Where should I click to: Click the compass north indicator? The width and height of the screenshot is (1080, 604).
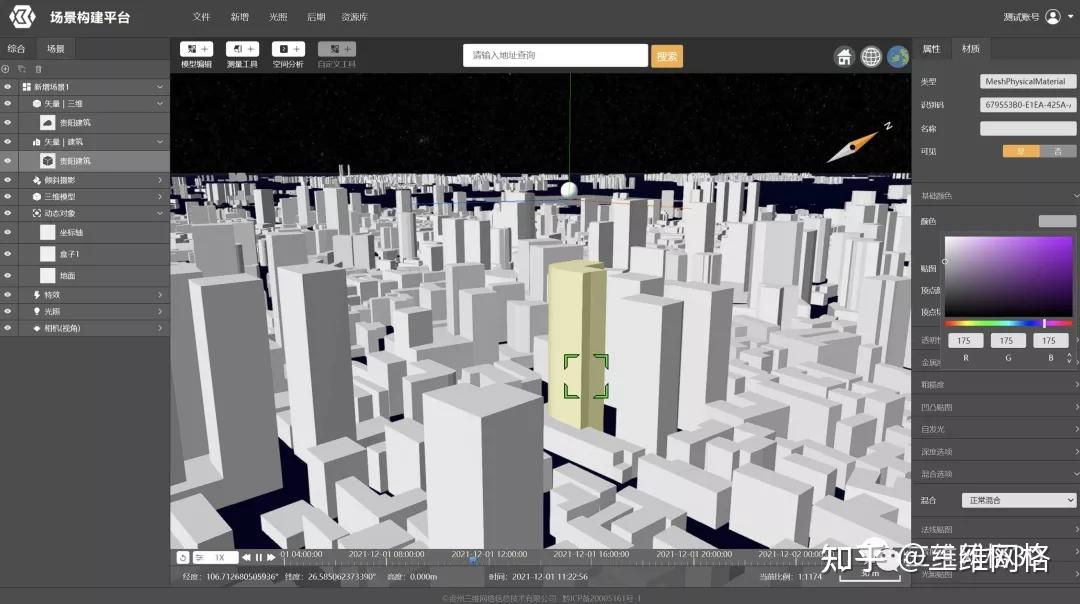click(858, 143)
